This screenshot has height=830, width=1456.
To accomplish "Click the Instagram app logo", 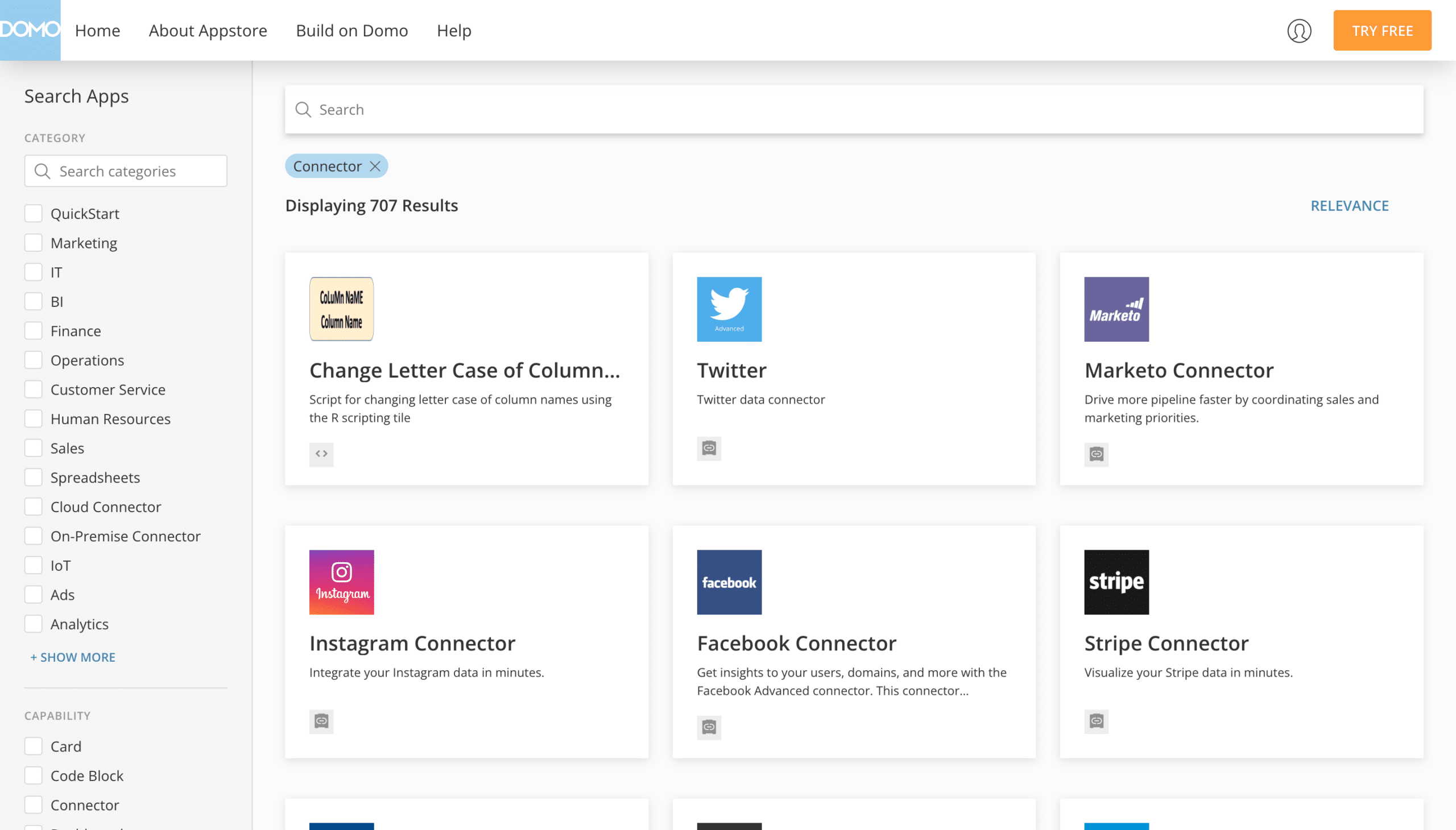I will 341,582.
